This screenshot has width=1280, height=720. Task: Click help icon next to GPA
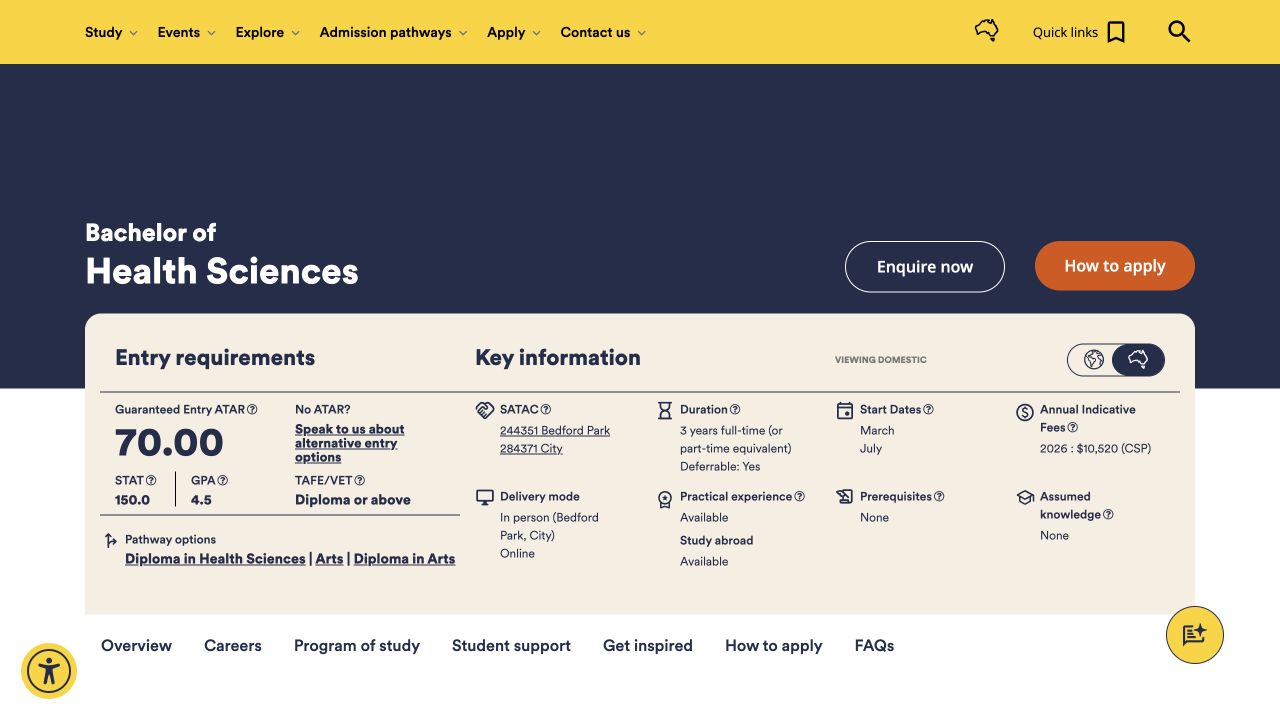[x=223, y=480]
